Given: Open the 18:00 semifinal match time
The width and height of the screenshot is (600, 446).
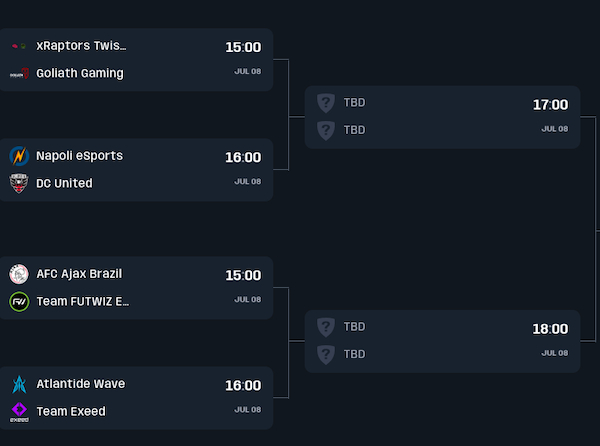Looking at the screenshot, I should tap(550, 329).
